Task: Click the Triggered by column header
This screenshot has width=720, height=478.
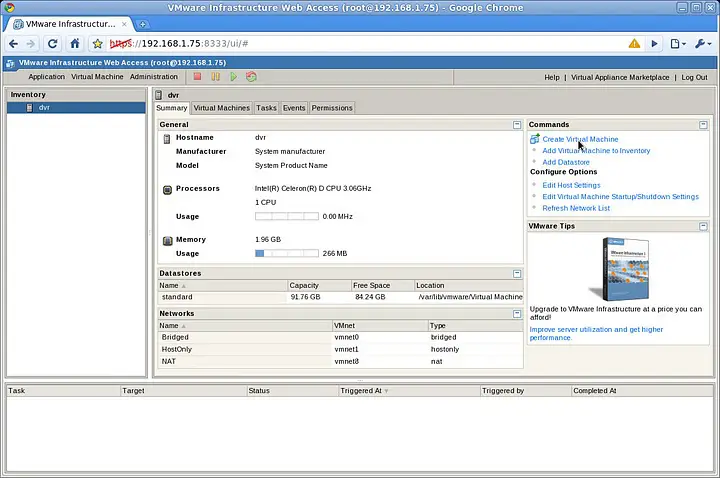Action: (525, 391)
